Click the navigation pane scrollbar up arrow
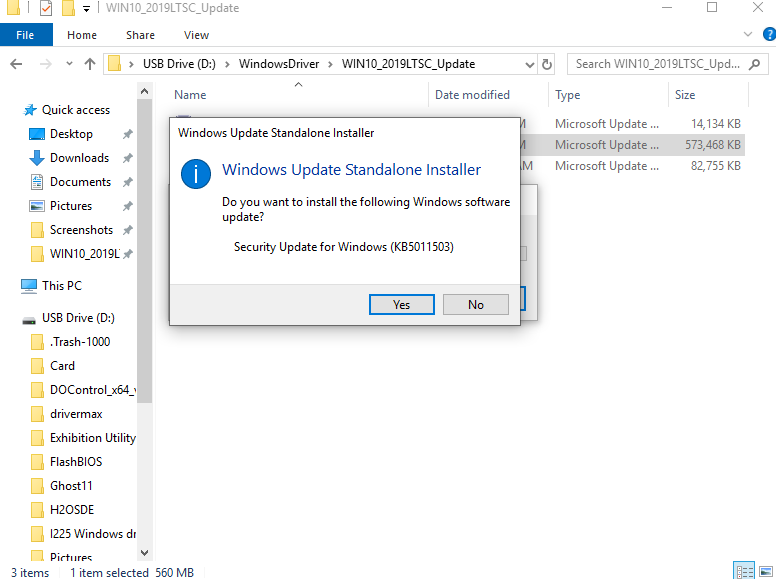776x579 pixels. point(144,91)
